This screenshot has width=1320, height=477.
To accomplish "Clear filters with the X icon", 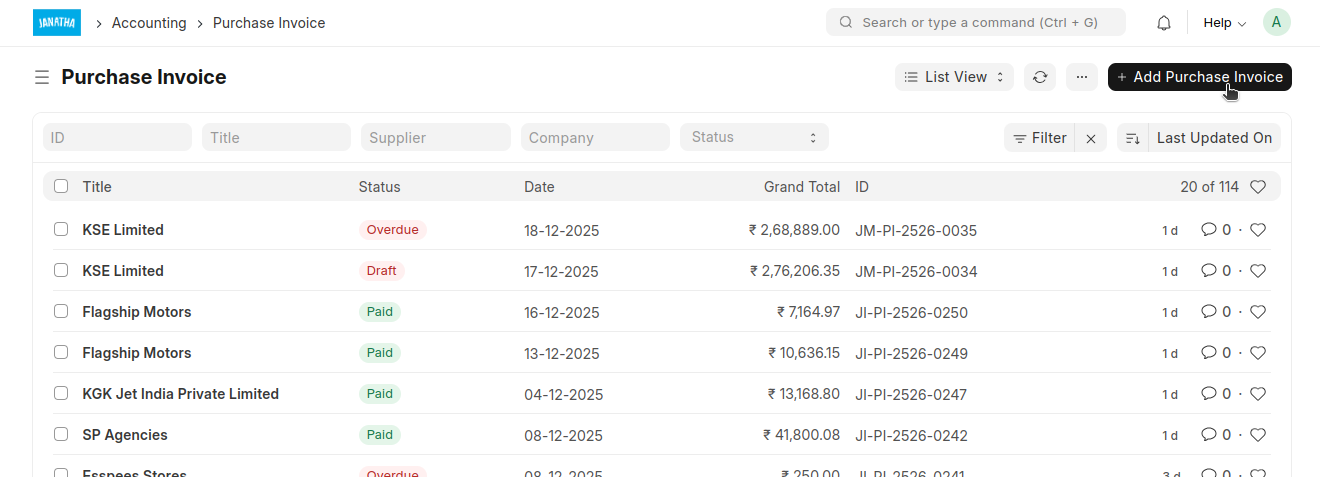I will pos(1091,138).
